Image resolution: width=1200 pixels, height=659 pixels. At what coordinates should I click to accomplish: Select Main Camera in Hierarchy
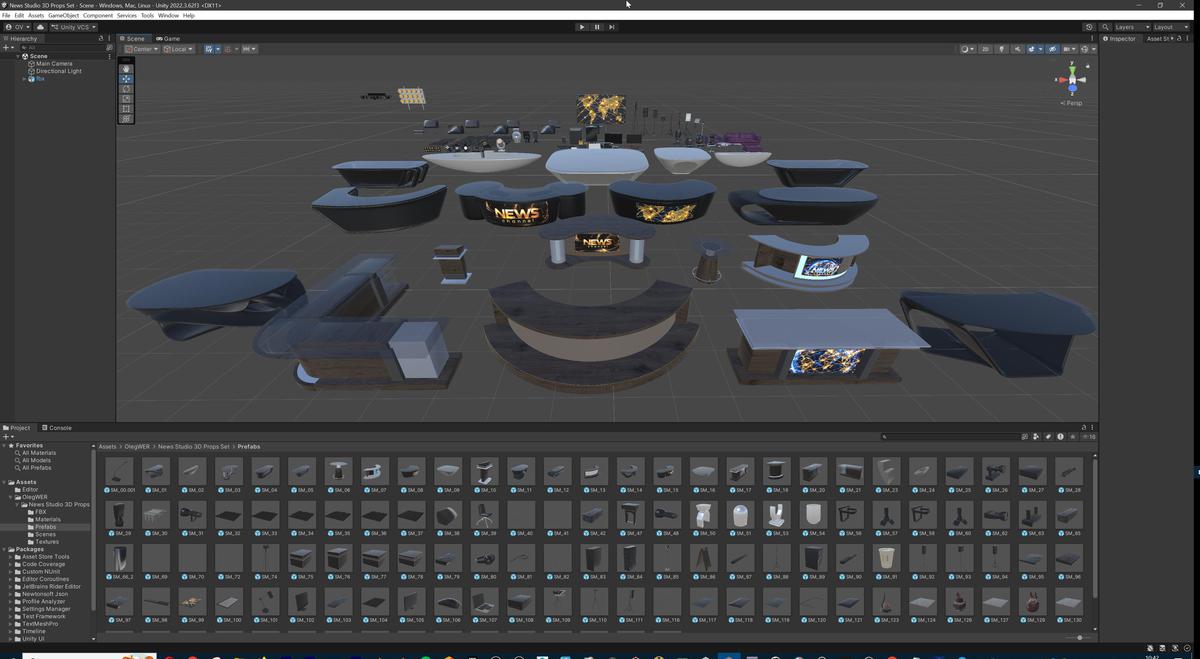click(x=54, y=64)
